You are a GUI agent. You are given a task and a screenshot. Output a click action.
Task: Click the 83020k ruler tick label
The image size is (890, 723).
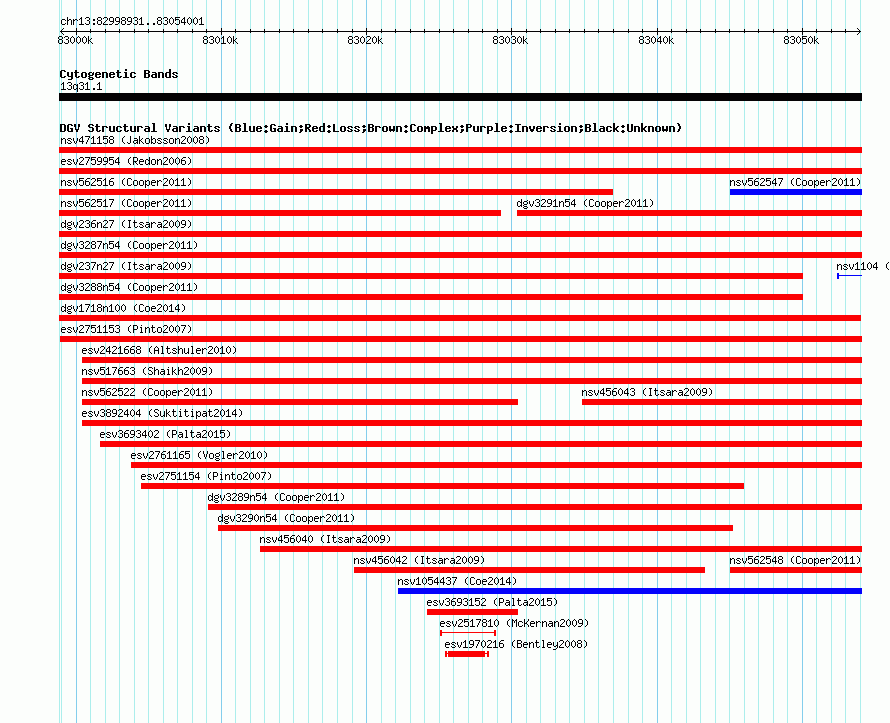[x=366, y=40]
